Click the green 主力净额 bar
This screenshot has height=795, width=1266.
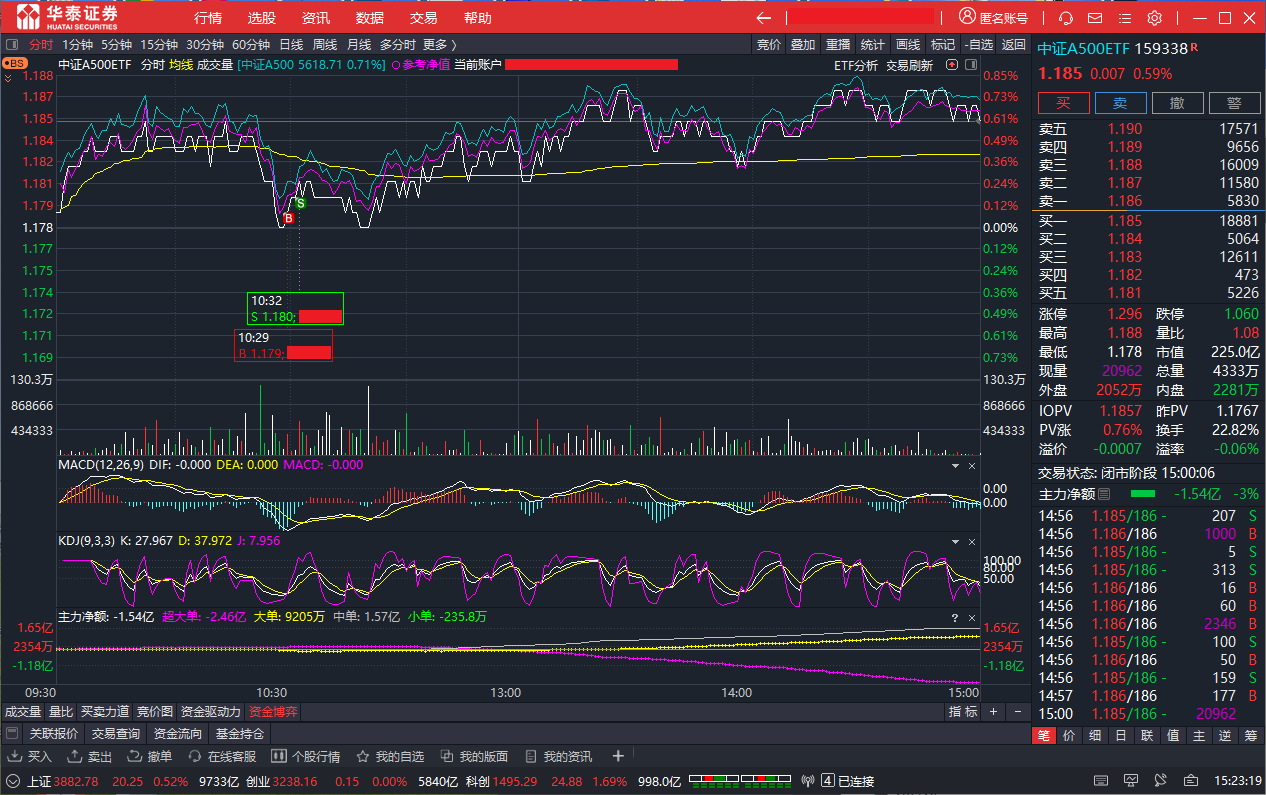point(1142,494)
